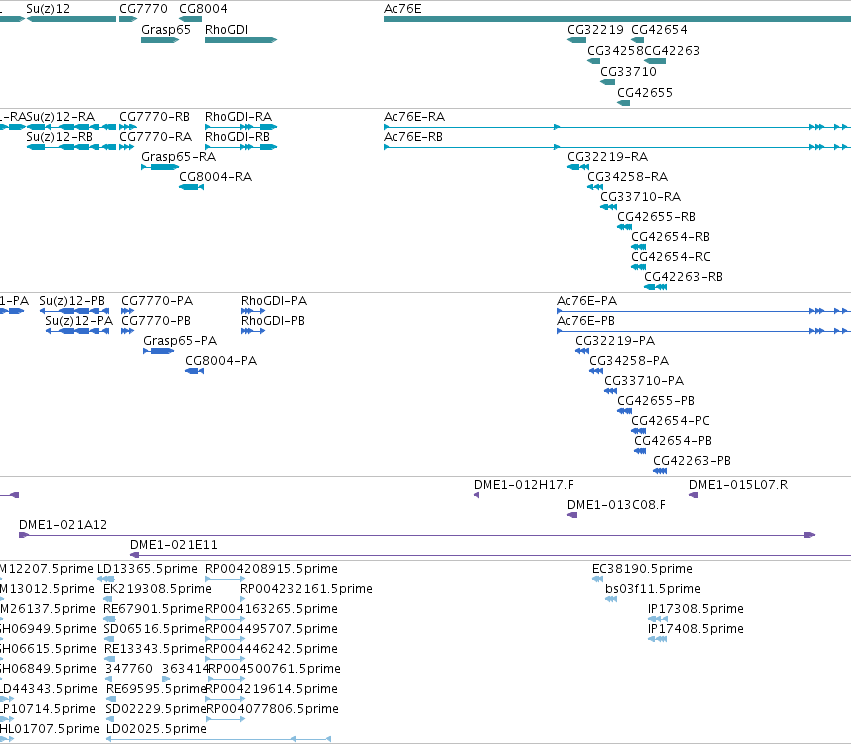The height and width of the screenshot is (744, 851).
Task: Click the CG42655-RB transcript label
Action: [x=656, y=217]
